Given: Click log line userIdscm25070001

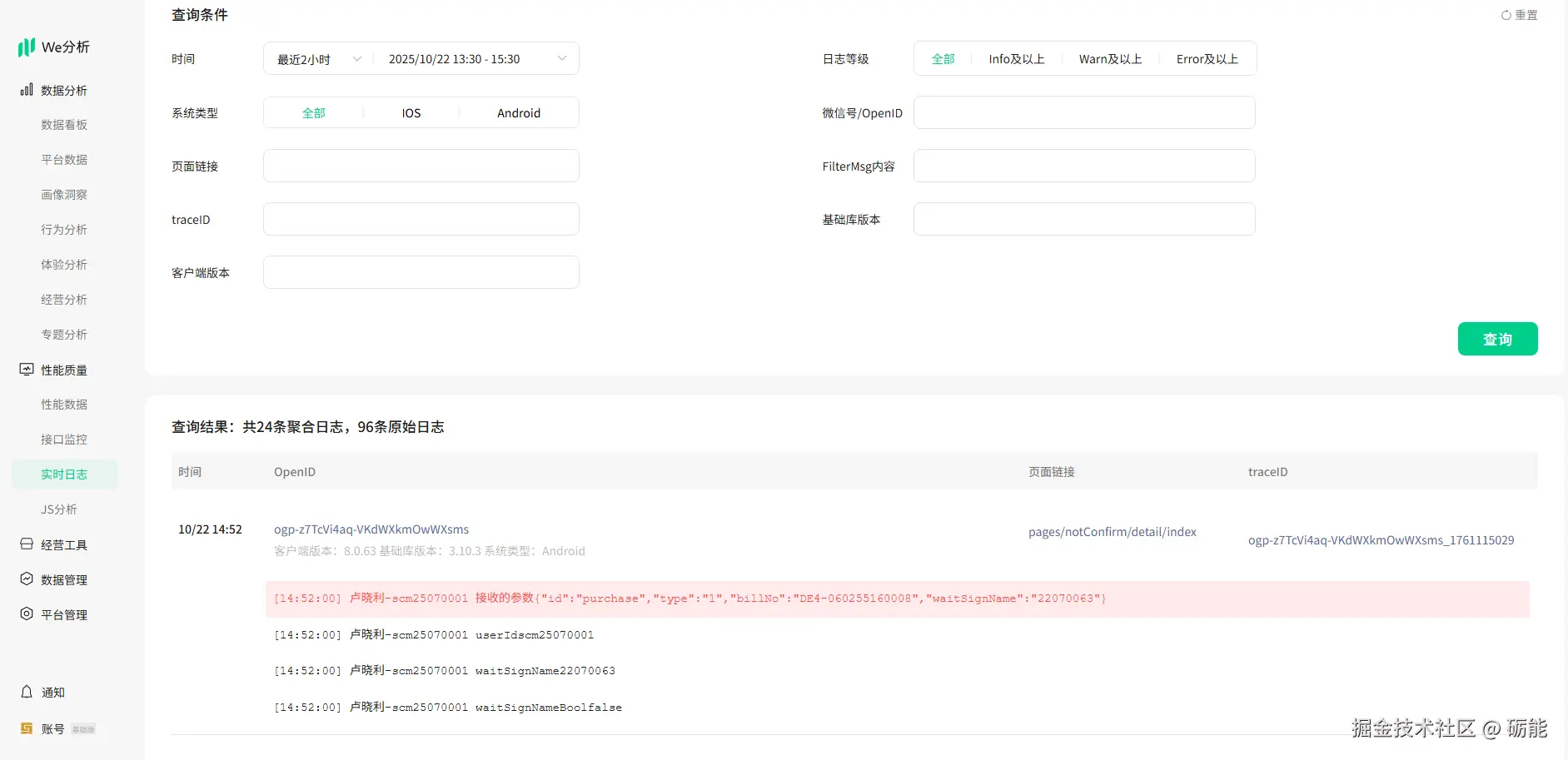Looking at the screenshot, I should (434, 635).
